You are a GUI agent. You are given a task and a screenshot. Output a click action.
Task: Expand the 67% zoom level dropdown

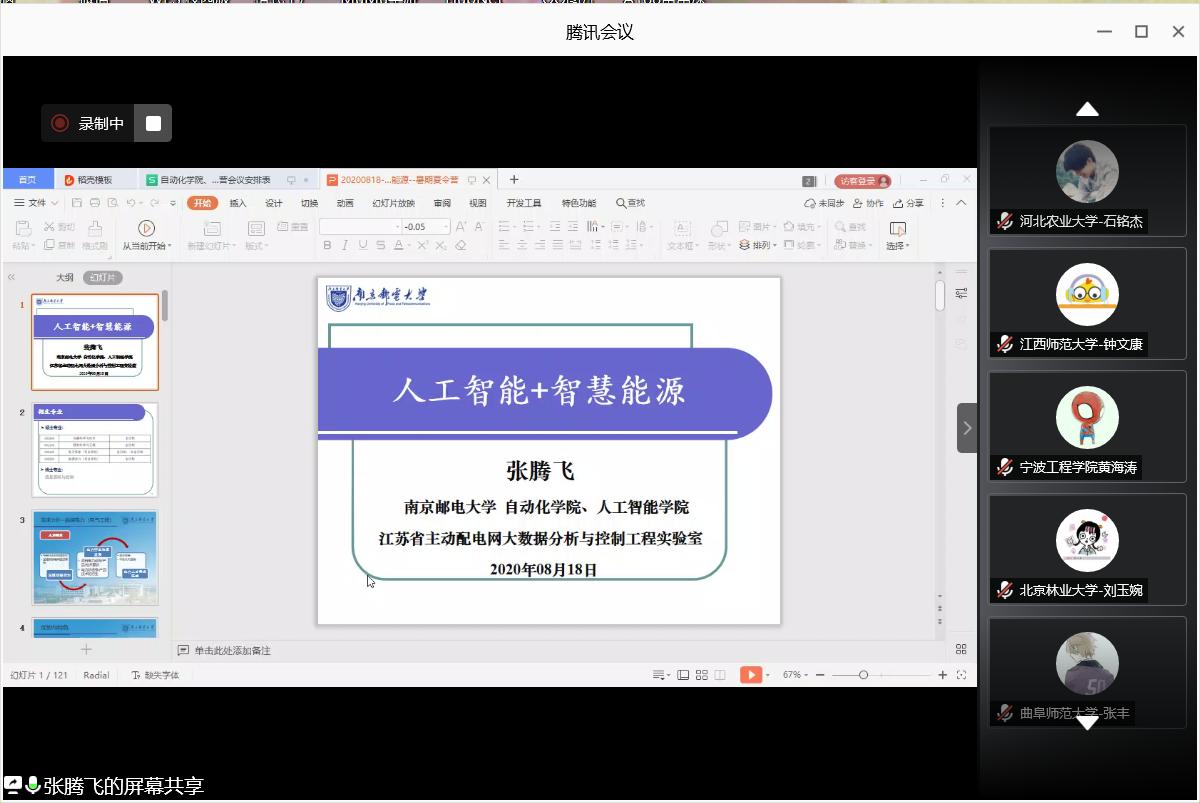[794, 675]
